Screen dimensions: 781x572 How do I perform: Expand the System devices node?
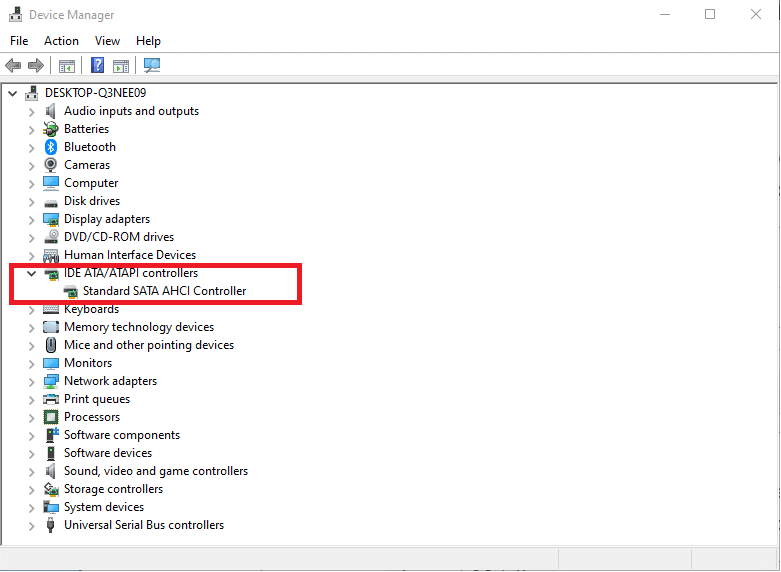coord(32,508)
